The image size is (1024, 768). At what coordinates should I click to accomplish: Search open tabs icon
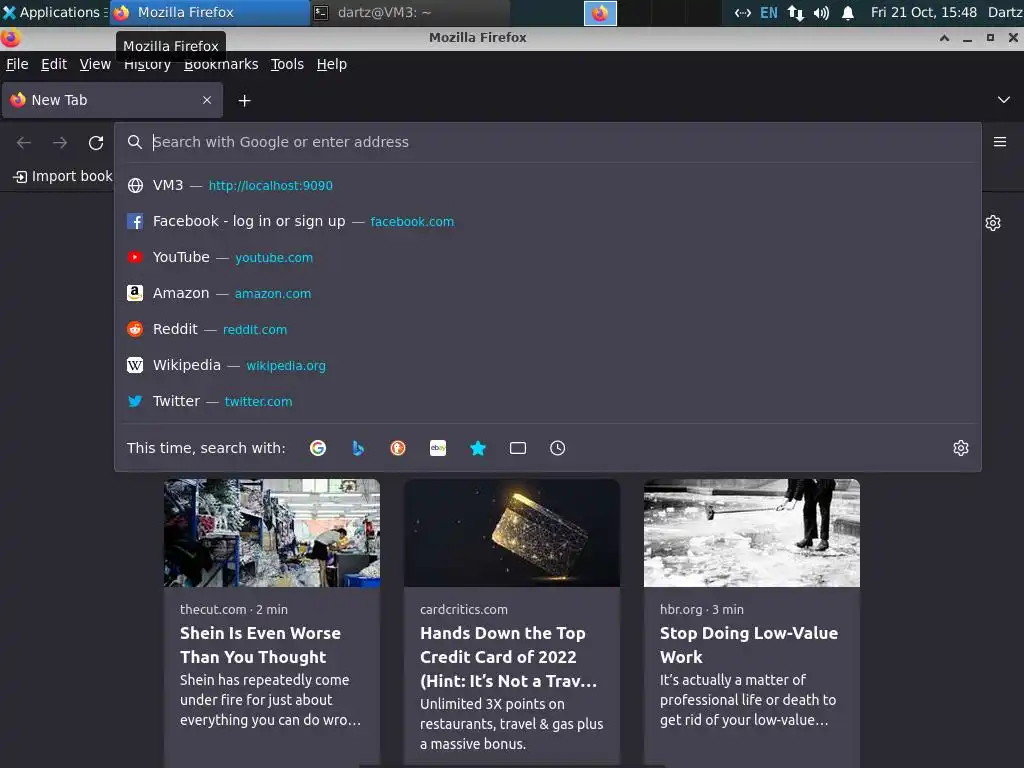click(x=518, y=448)
